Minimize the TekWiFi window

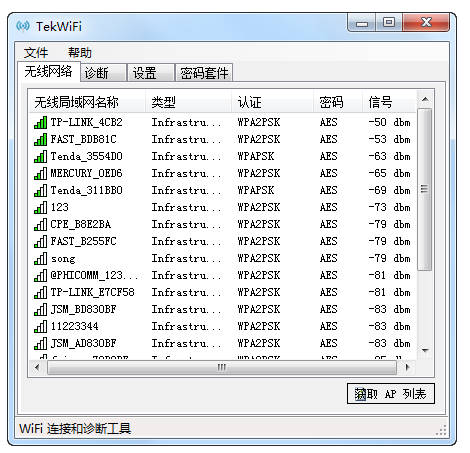(362, 23)
